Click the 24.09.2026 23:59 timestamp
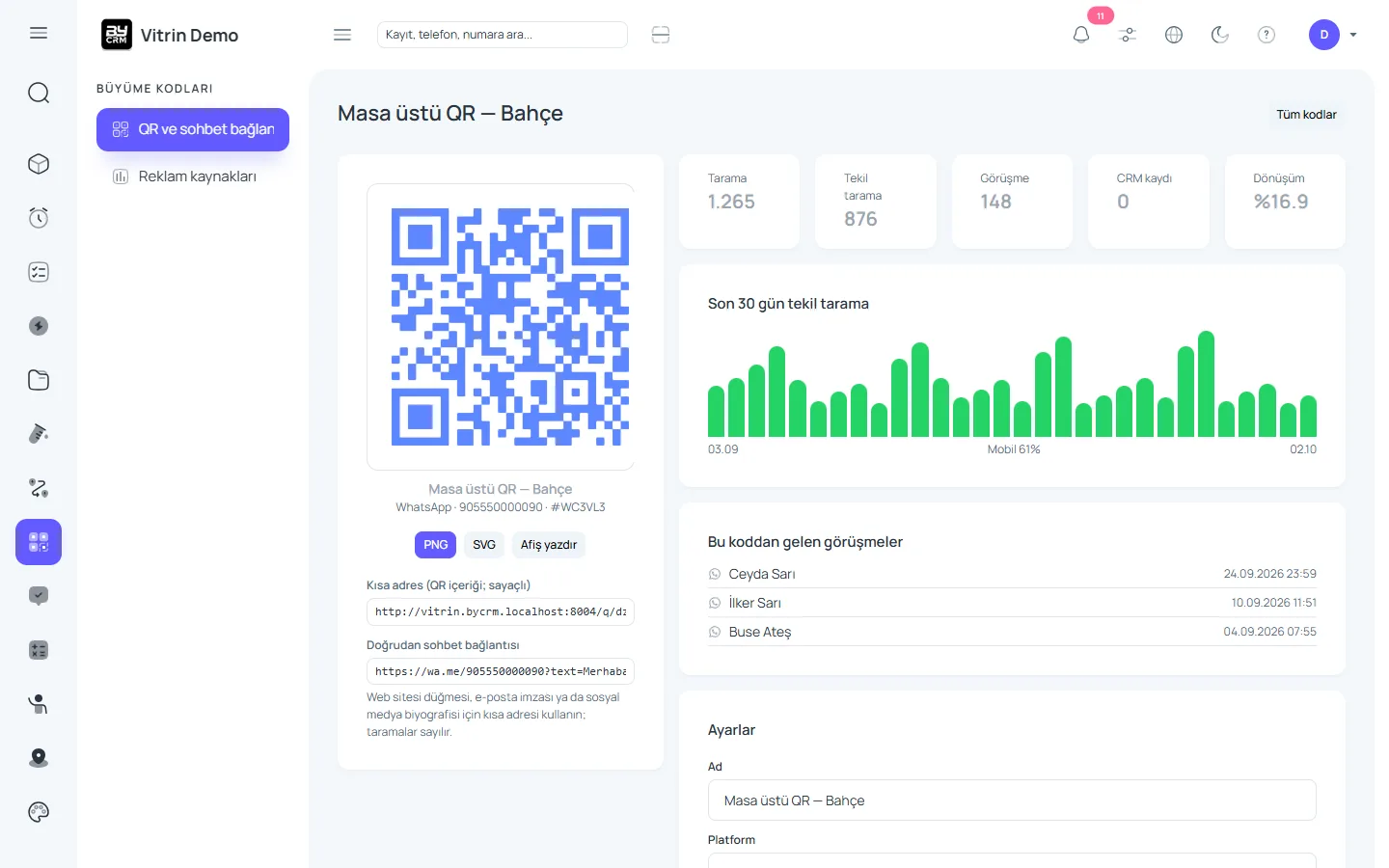Screen dimensions: 1389x868 click(x=1269, y=574)
